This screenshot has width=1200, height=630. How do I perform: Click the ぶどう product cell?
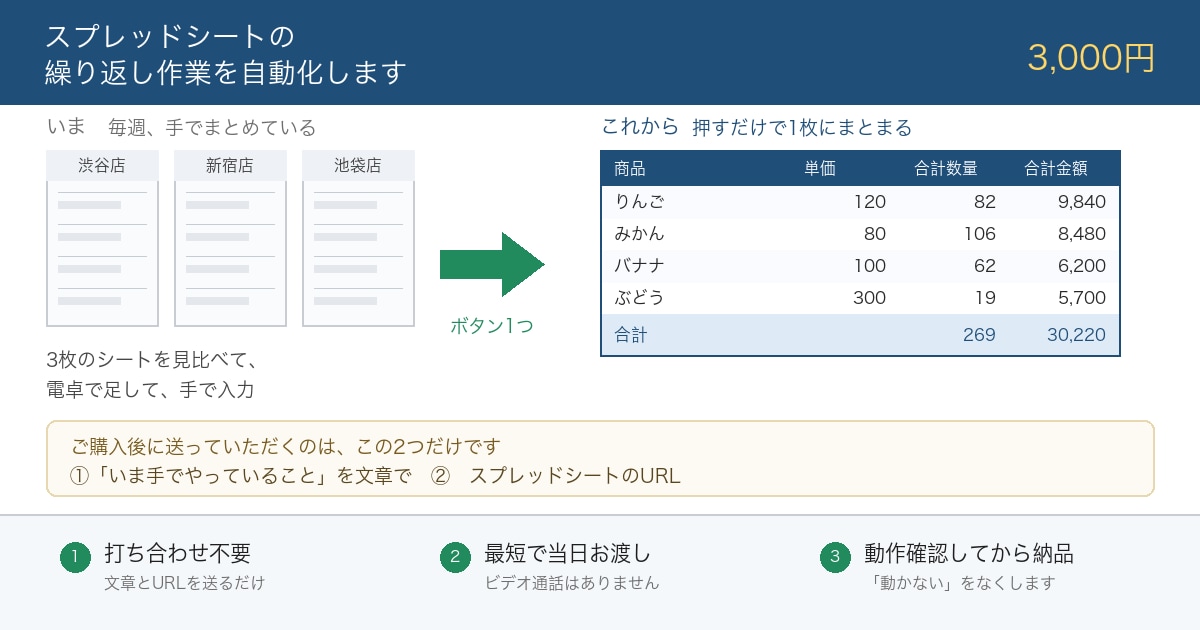(639, 298)
